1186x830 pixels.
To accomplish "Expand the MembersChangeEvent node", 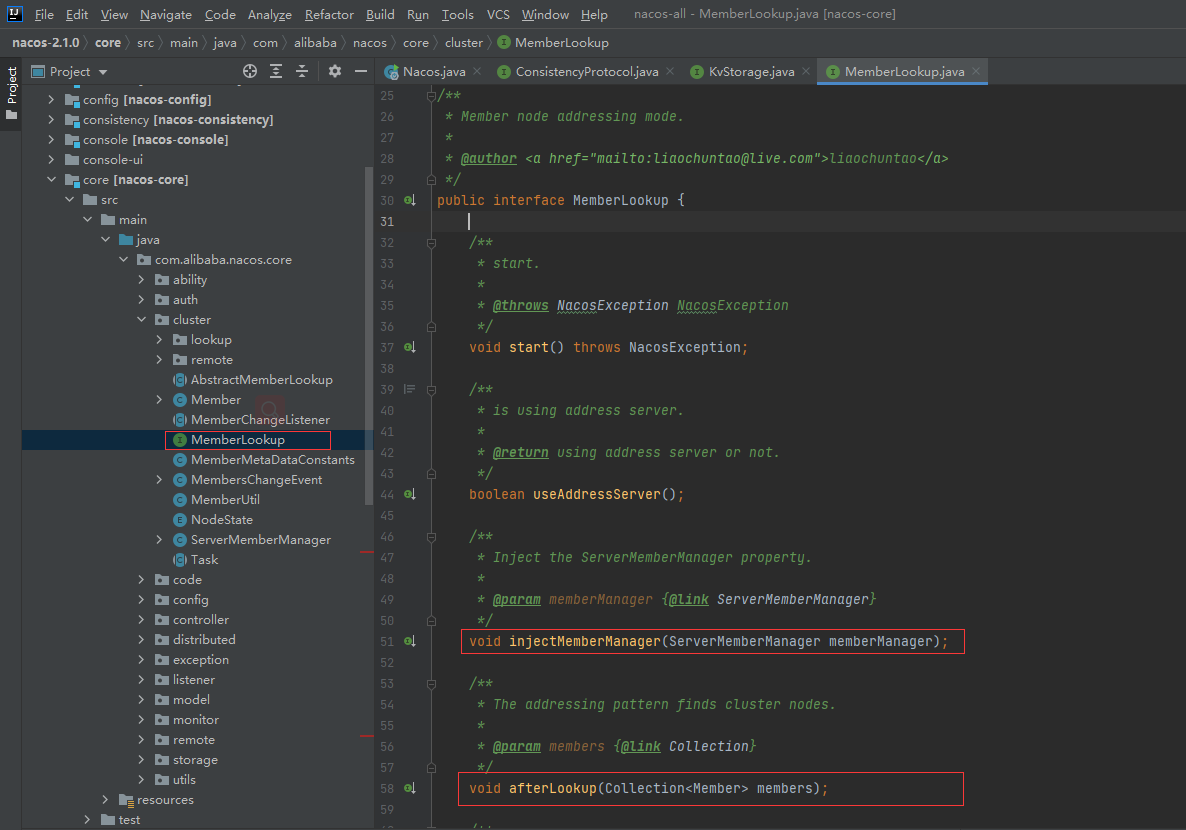I will pyautogui.click(x=159, y=480).
